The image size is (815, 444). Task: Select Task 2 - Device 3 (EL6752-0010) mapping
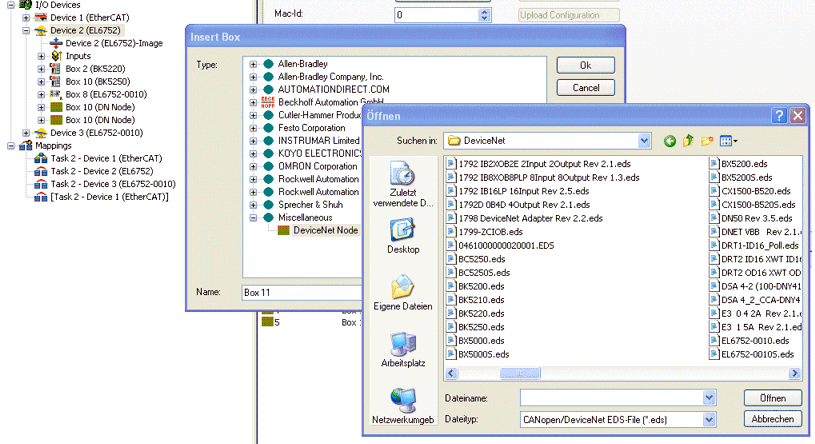coord(113,184)
